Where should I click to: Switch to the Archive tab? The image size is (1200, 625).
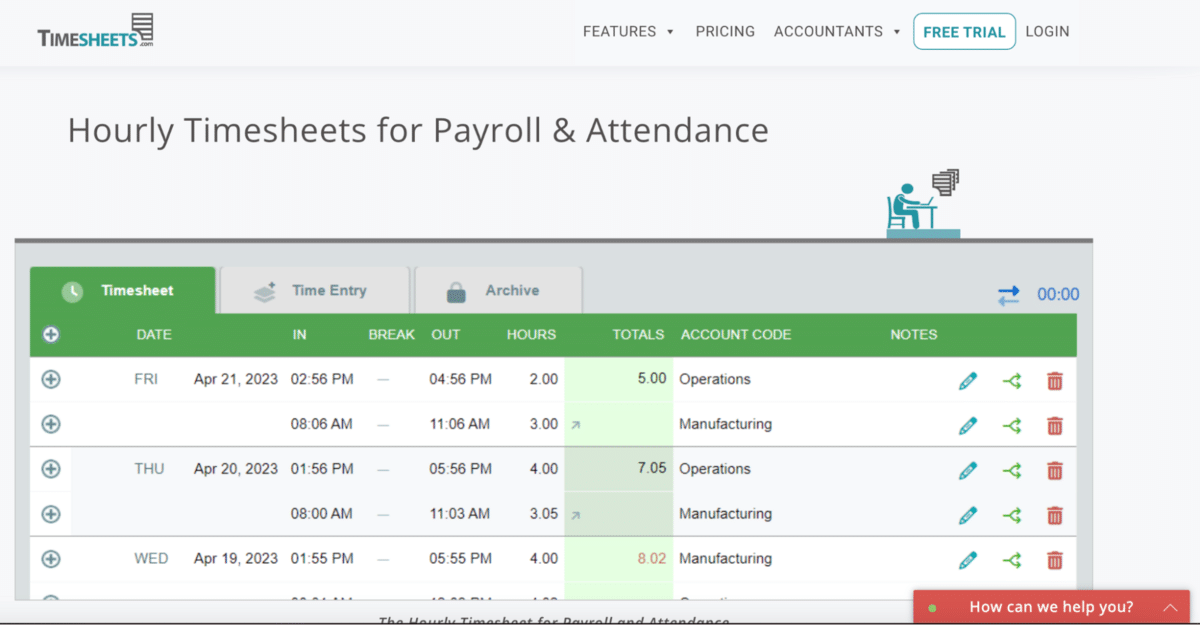point(498,291)
